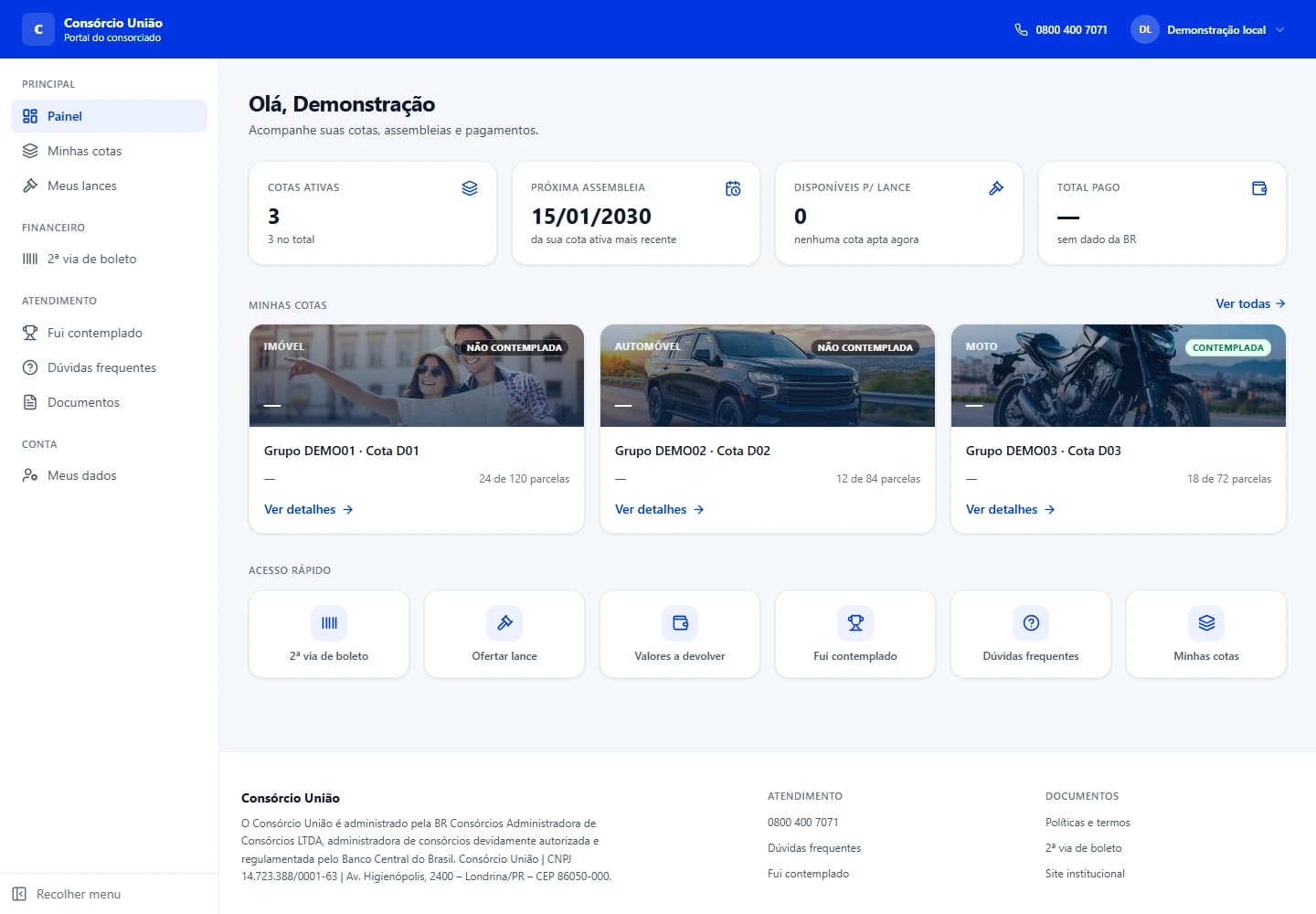Click the DL user avatar
The width and height of the screenshot is (1316, 914).
(x=1145, y=29)
